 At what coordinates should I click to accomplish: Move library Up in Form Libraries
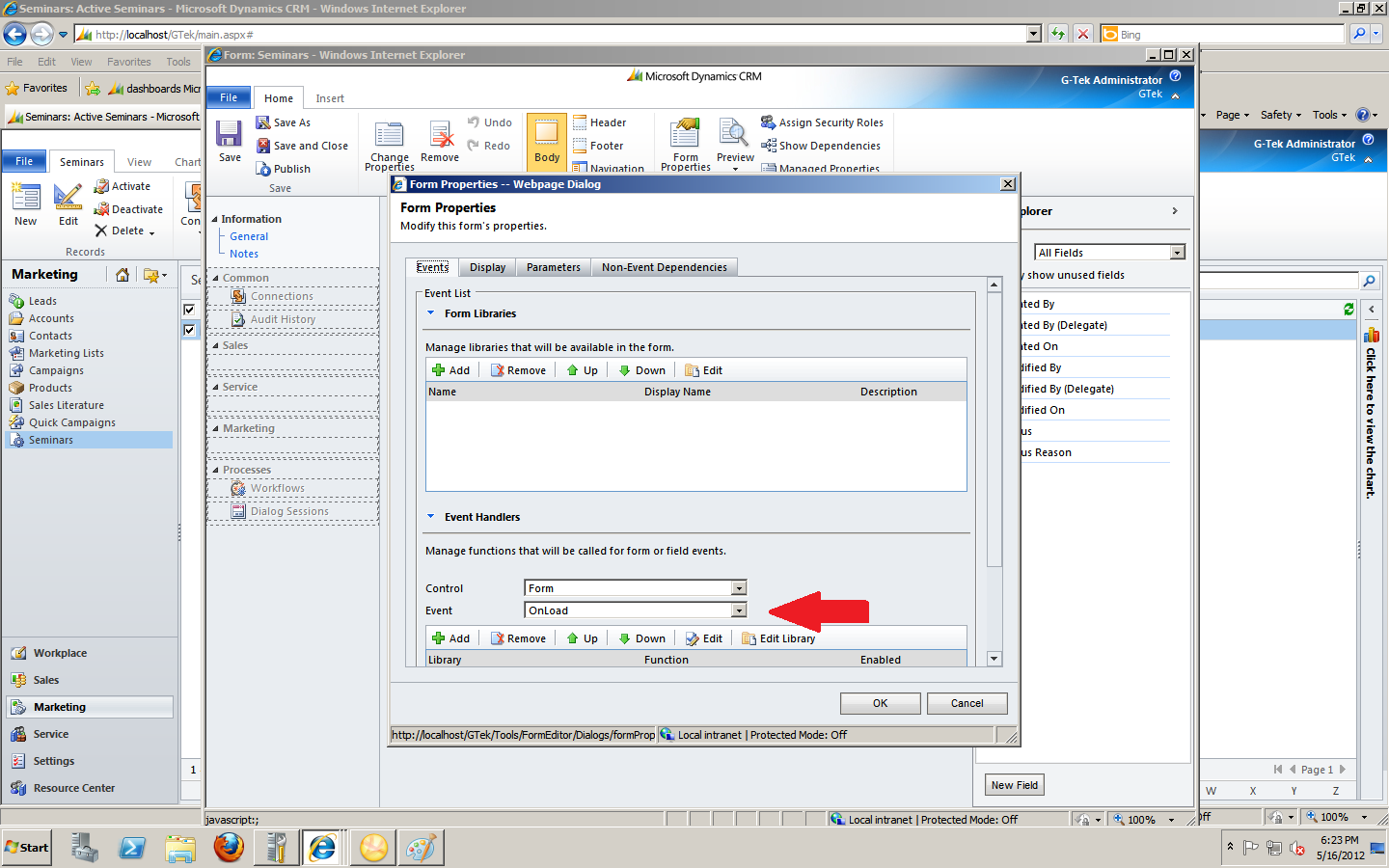(x=582, y=370)
